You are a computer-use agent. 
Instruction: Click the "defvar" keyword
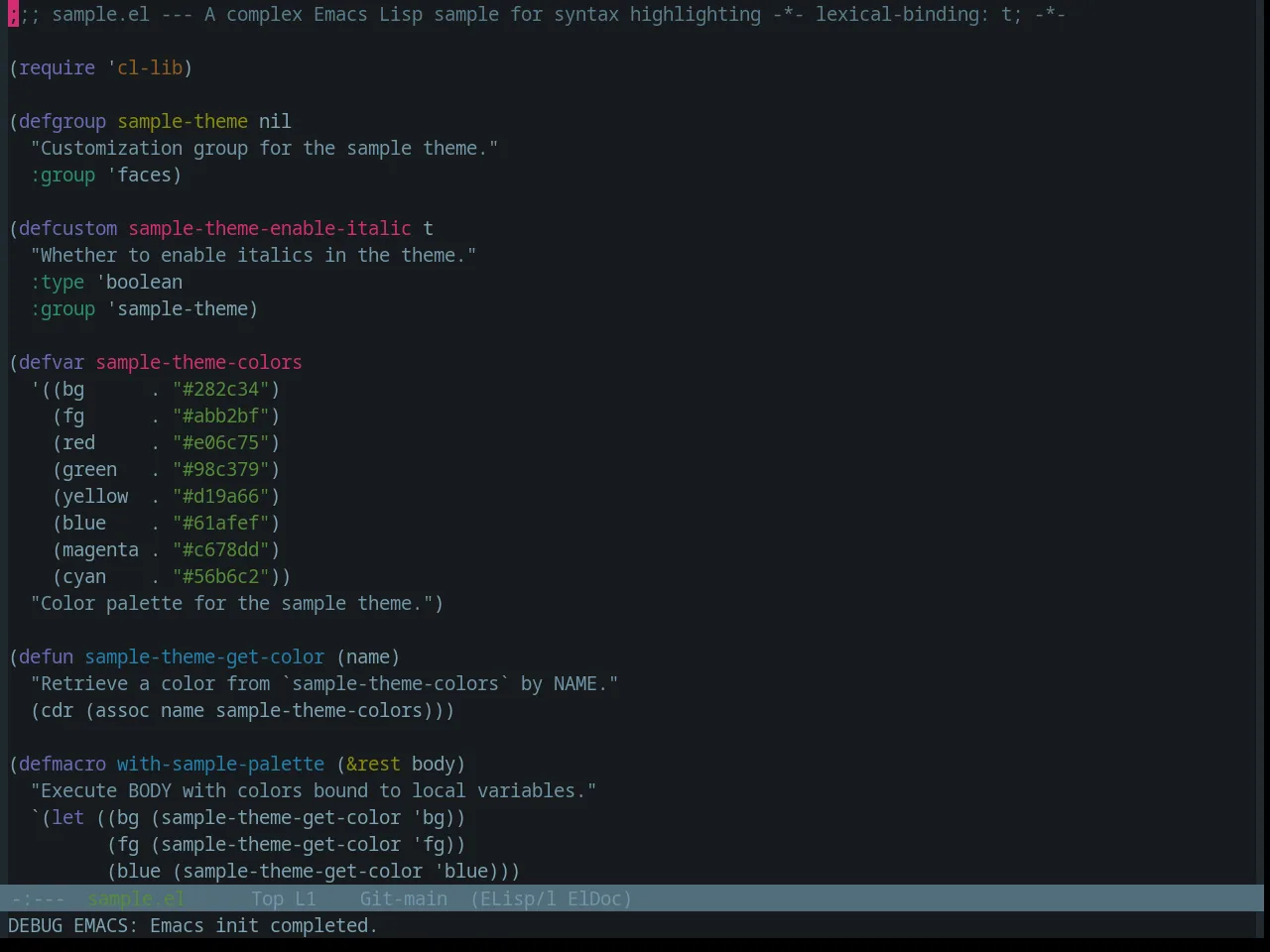52,362
